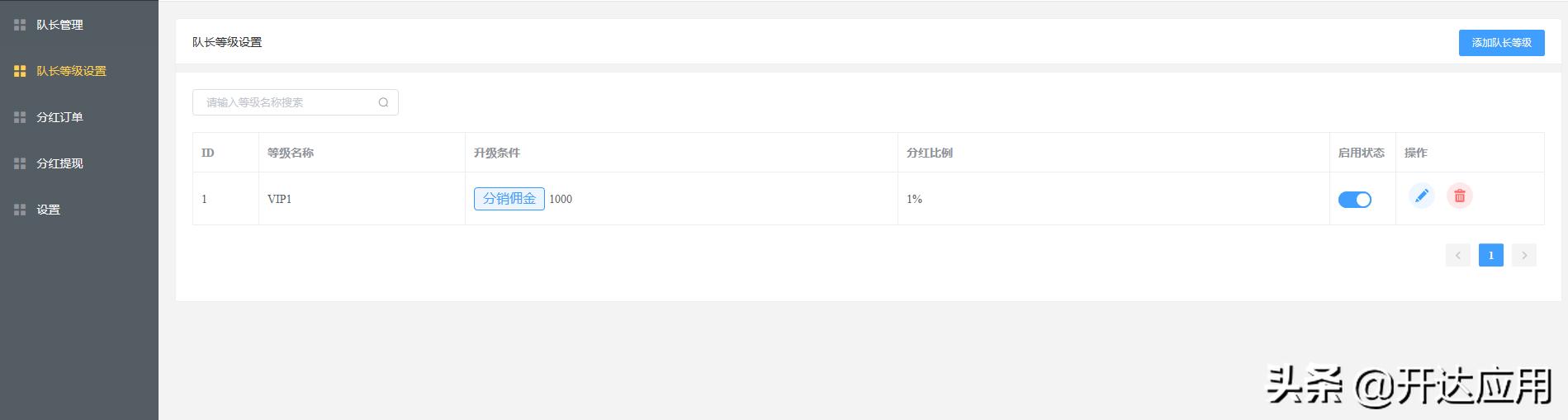The width and height of the screenshot is (1568, 420).
Task: Go to the previous page arrow
Action: click(1457, 256)
